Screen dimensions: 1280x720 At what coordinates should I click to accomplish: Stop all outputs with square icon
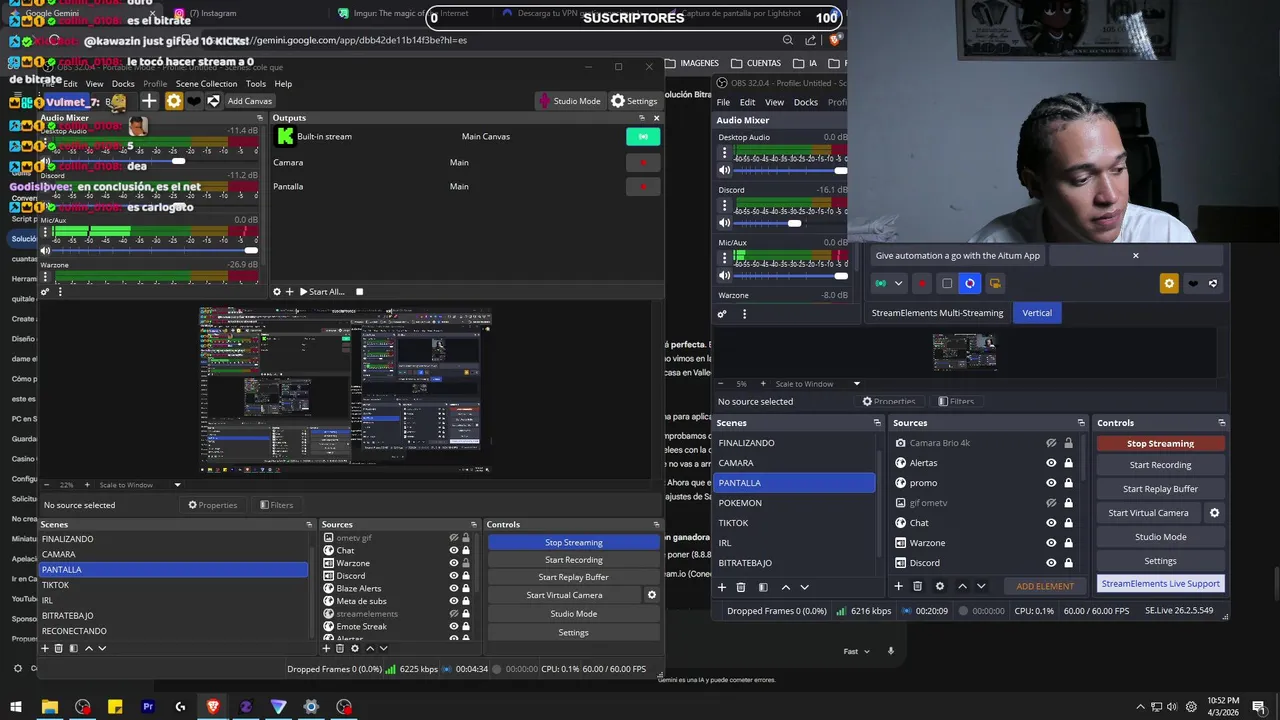[359, 292]
